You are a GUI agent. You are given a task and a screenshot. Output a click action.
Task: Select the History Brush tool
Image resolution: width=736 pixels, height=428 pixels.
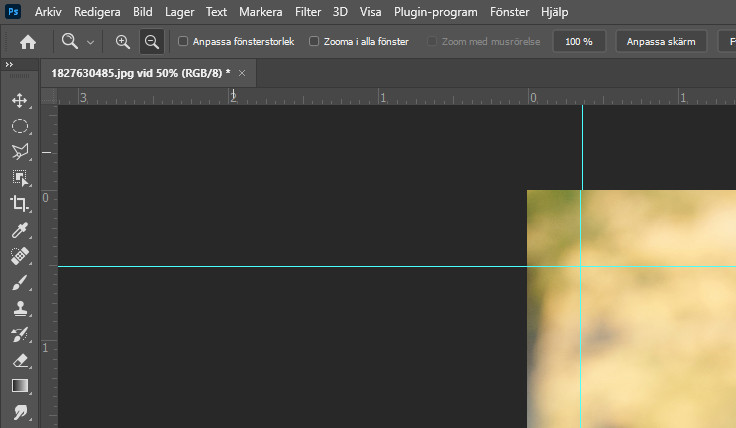[x=20, y=335]
